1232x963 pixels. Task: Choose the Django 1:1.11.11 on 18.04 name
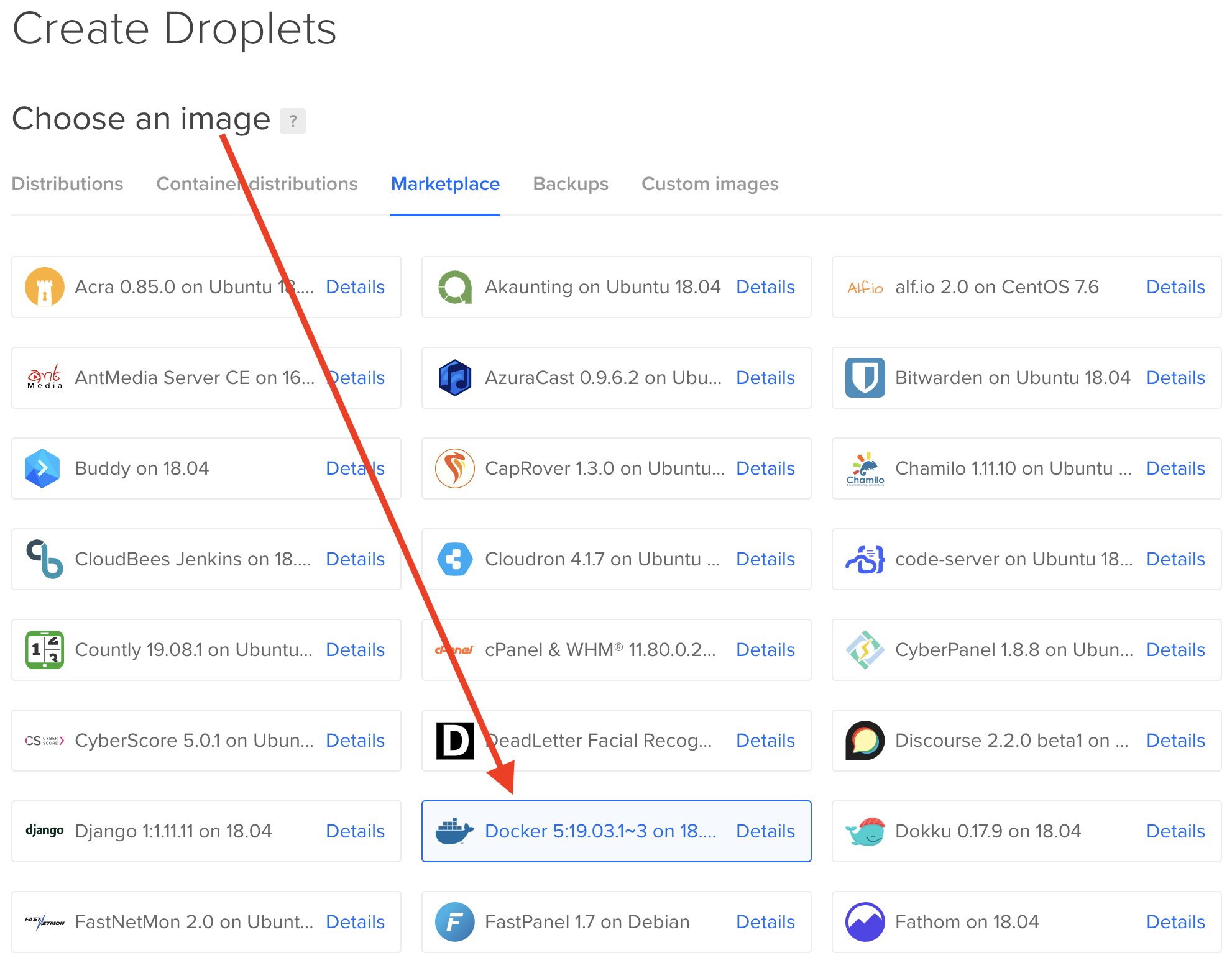click(173, 831)
